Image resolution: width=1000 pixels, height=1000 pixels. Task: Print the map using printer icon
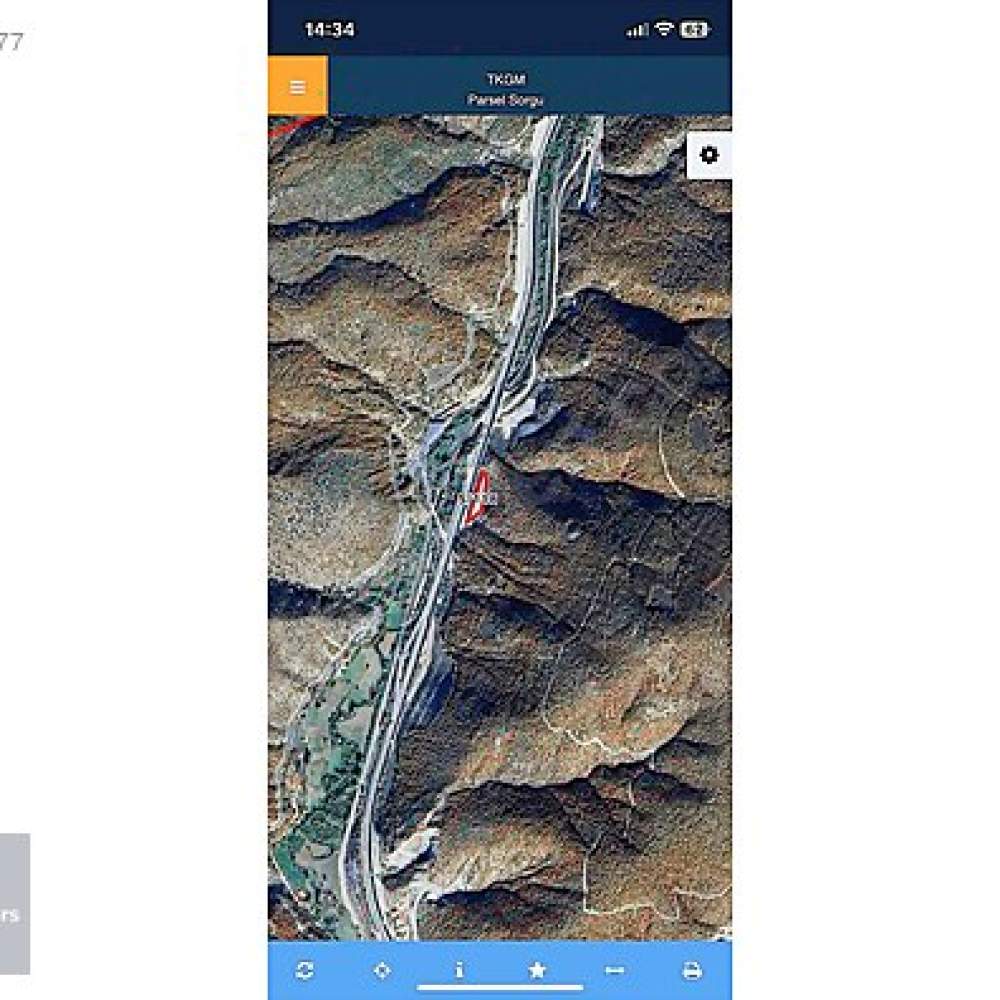692,970
